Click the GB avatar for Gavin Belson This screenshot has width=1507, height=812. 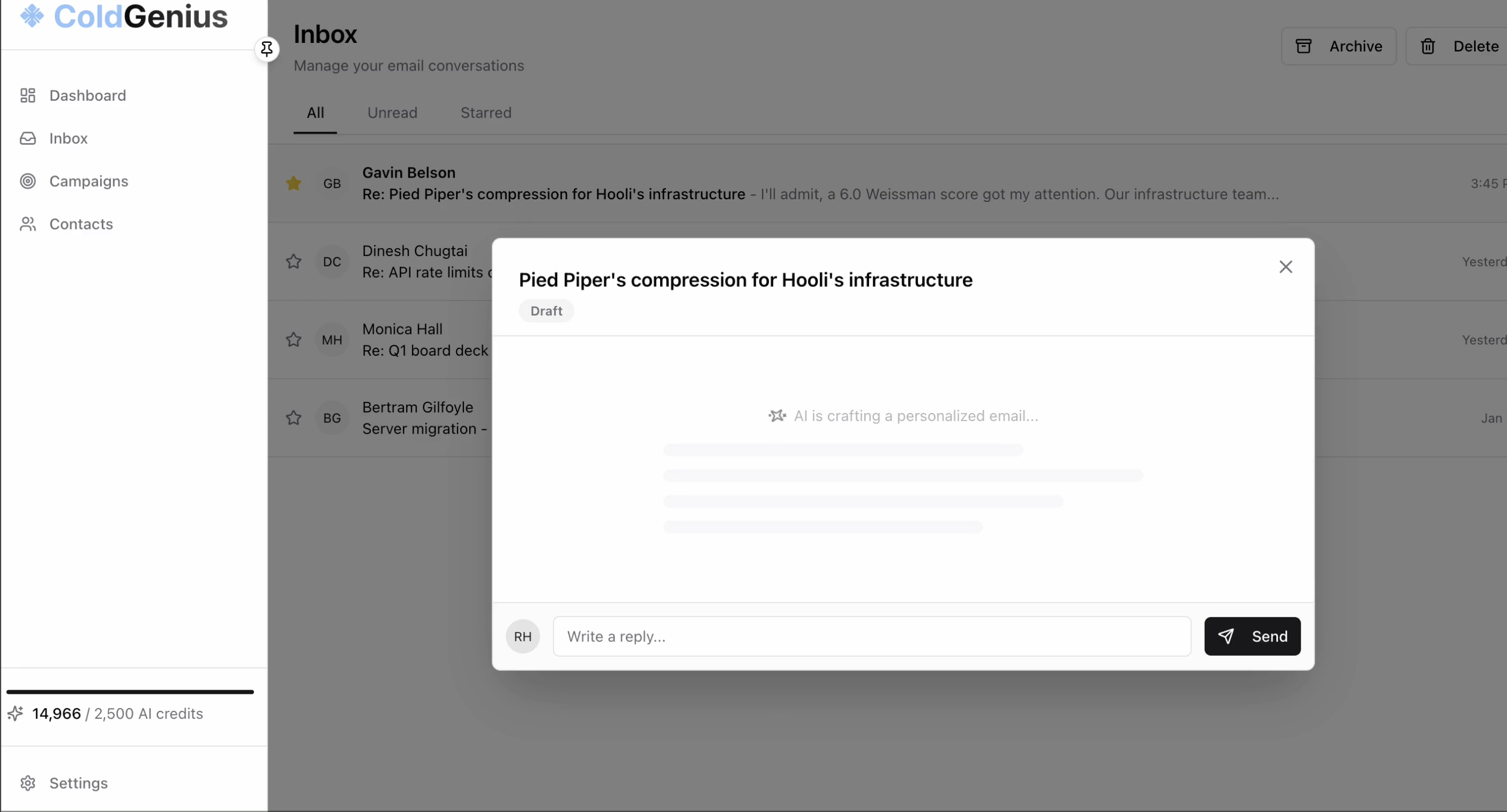[x=332, y=183]
